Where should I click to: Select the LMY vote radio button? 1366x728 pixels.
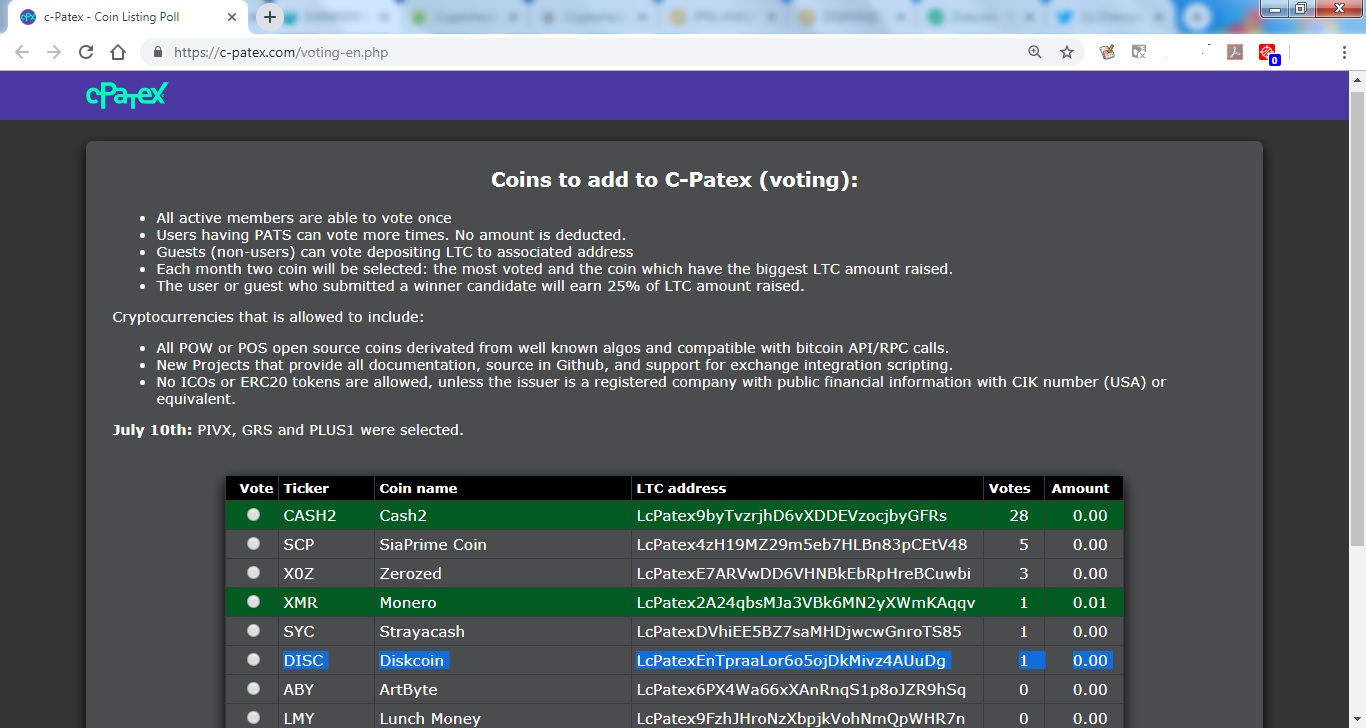pos(253,717)
